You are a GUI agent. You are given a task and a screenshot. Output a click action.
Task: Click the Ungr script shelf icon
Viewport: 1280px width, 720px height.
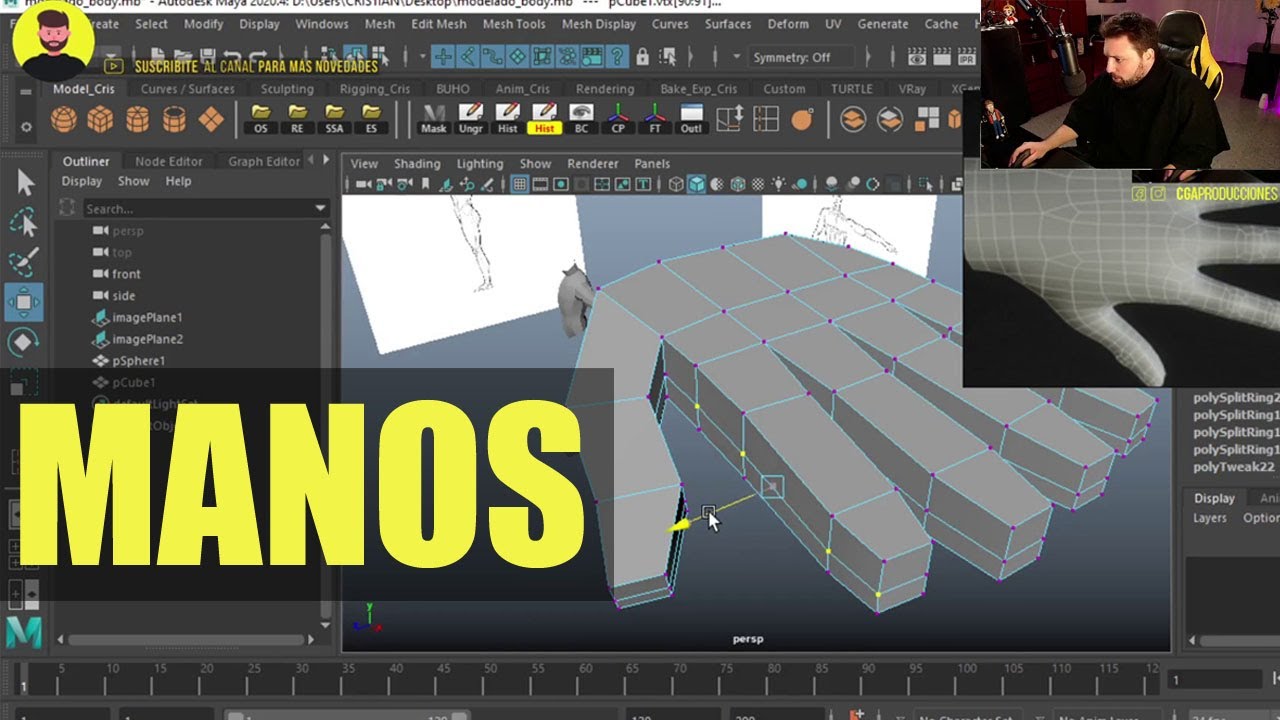pos(471,119)
